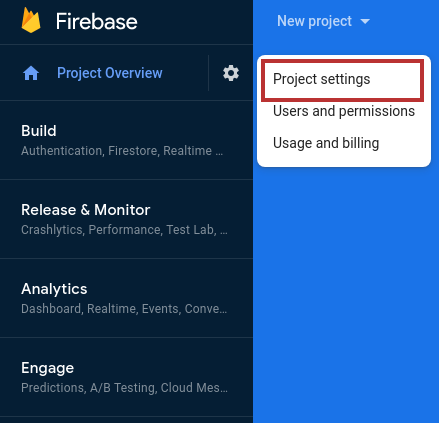This screenshot has width=439, height=423.
Task: Click Authentication, Firestore, Realtime subtitle under Build
Action: tap(122, 151)
